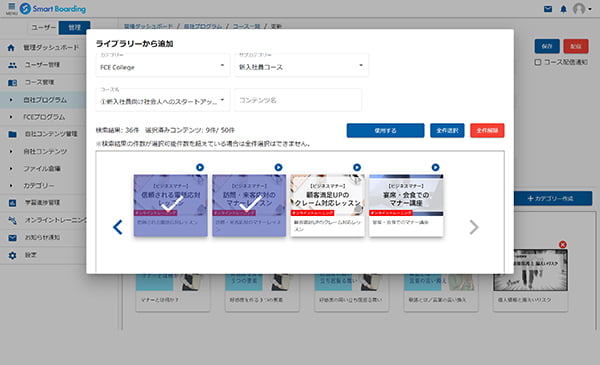Open the サブカテゴリー dropdown showing 新入社員コース

302,65
